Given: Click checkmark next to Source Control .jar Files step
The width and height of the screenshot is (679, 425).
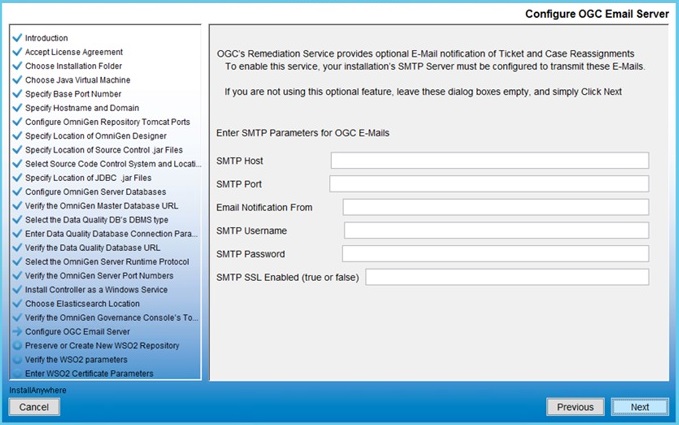Looking at the screenshot, I should tap(17, 149).
